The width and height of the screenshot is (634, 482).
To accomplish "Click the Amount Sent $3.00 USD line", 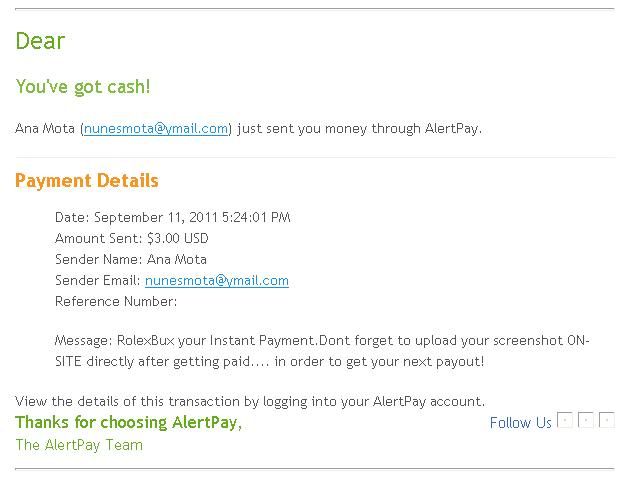I will pos(132,238).
